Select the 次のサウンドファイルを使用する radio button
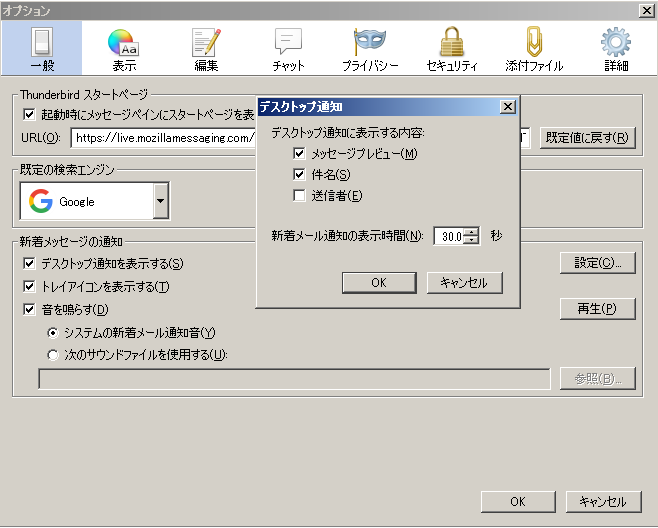 click(x=53, y=354)
